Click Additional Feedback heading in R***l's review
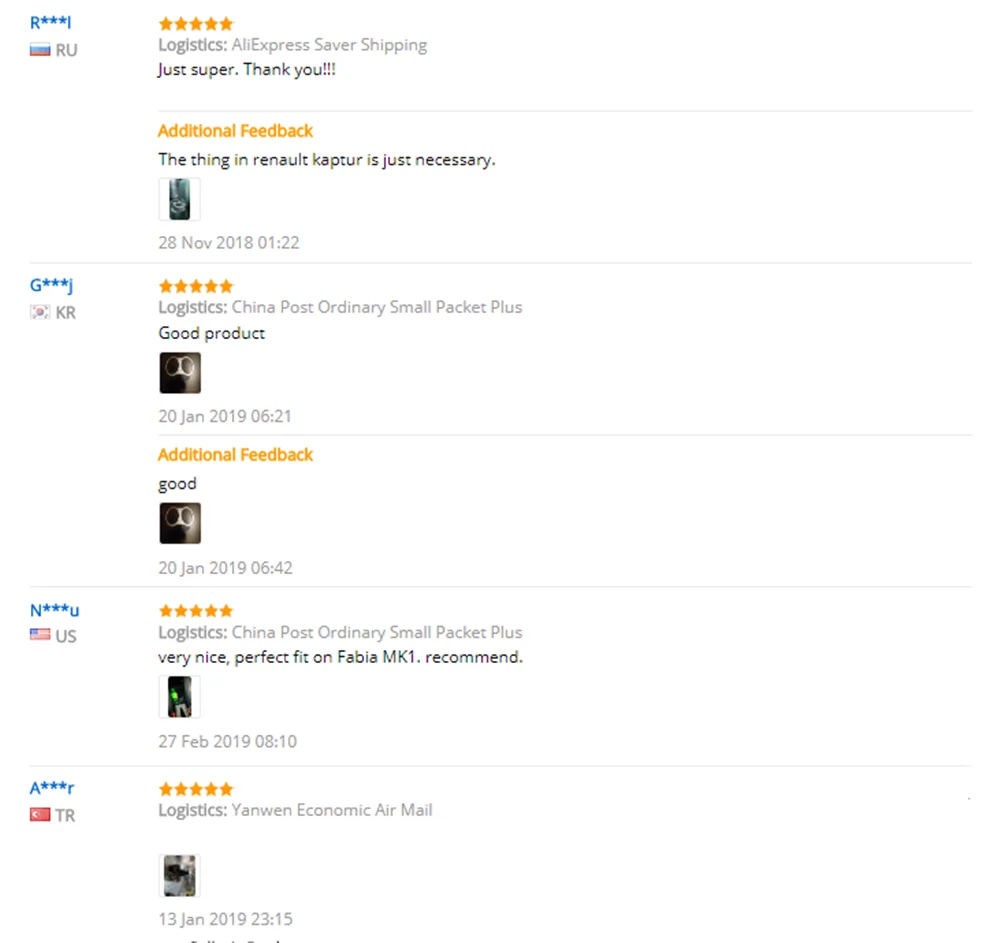 click(x=235, y=131)
